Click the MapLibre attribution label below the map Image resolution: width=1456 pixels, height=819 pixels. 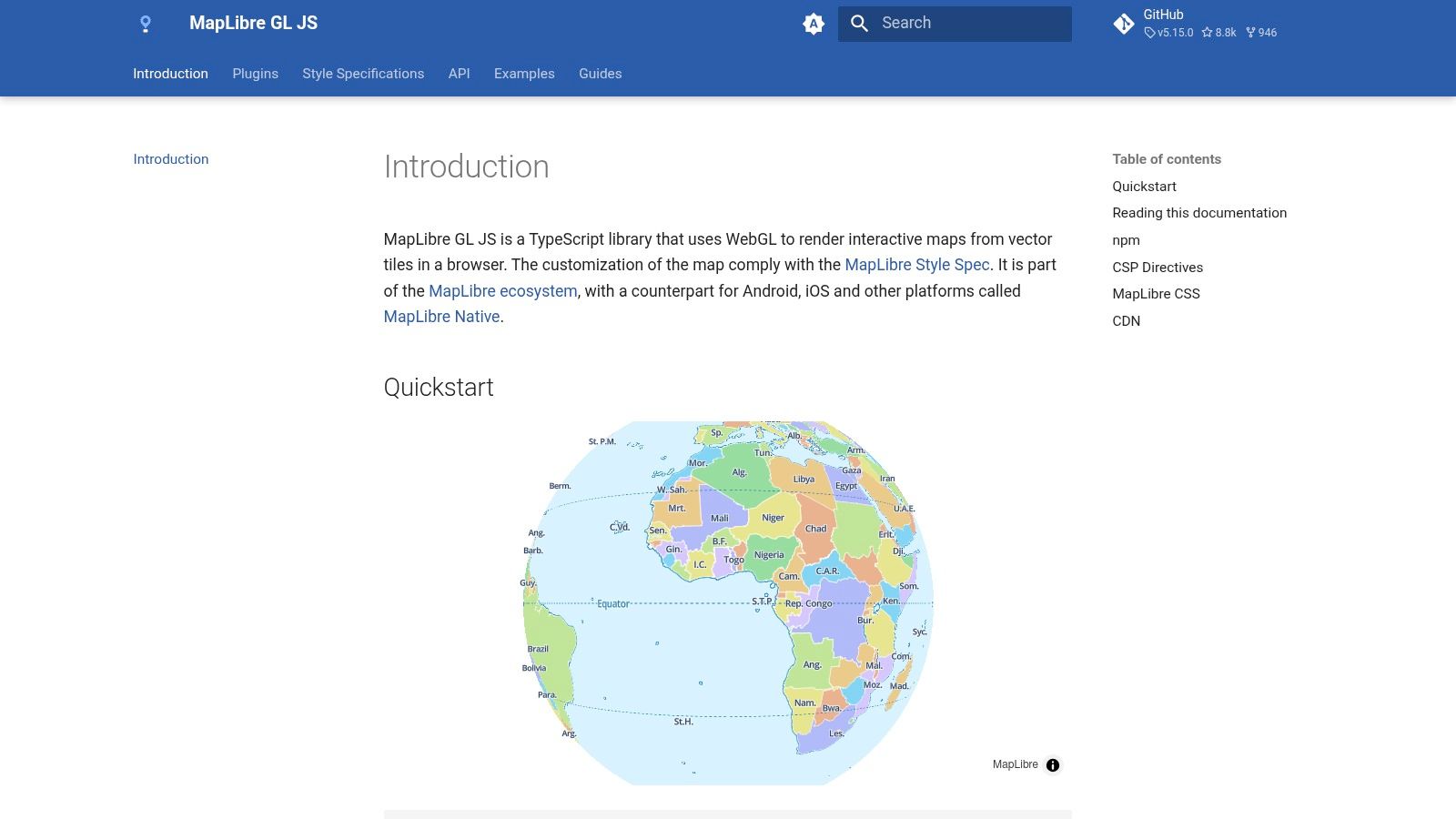[1016, 764]
